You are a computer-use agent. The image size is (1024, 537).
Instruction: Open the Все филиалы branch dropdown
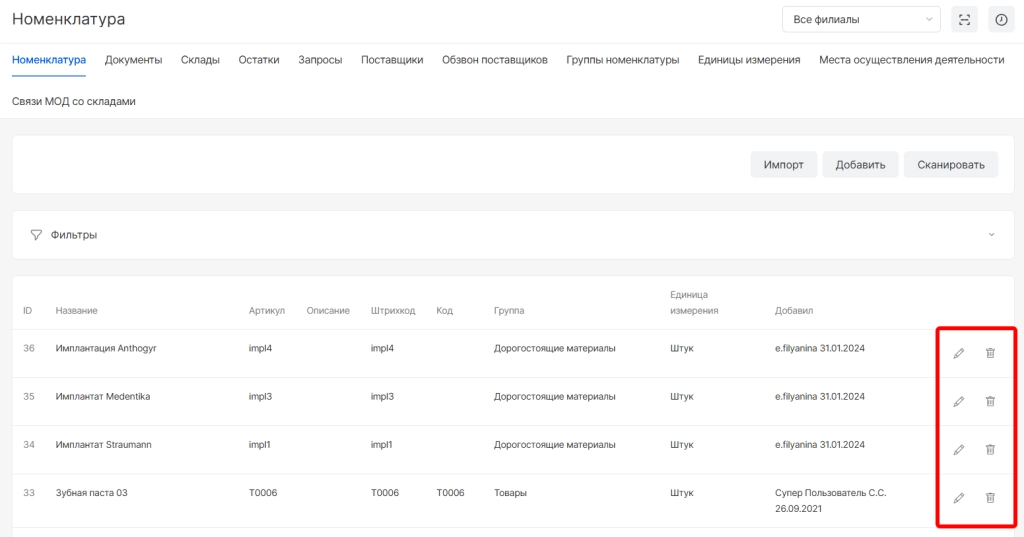pyautogui.click(x=860, y=20)
